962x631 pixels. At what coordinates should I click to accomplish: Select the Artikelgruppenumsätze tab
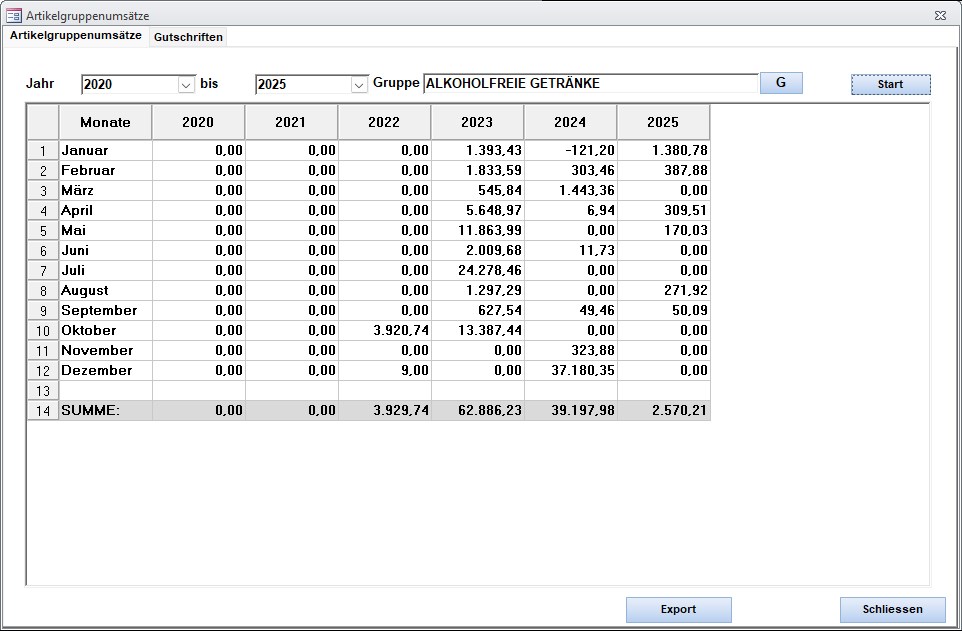(x=76, y=35)
